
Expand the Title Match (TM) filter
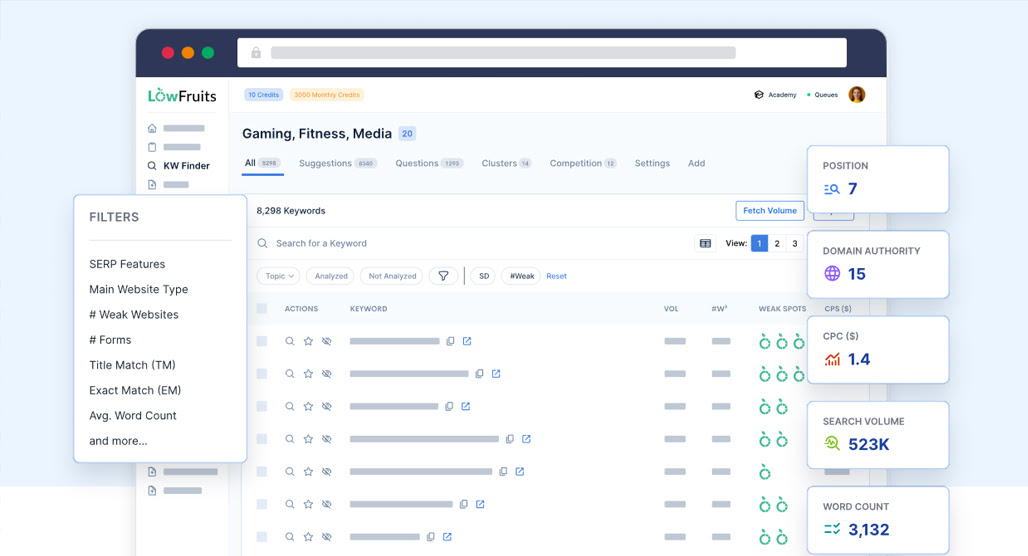(132, 365)
